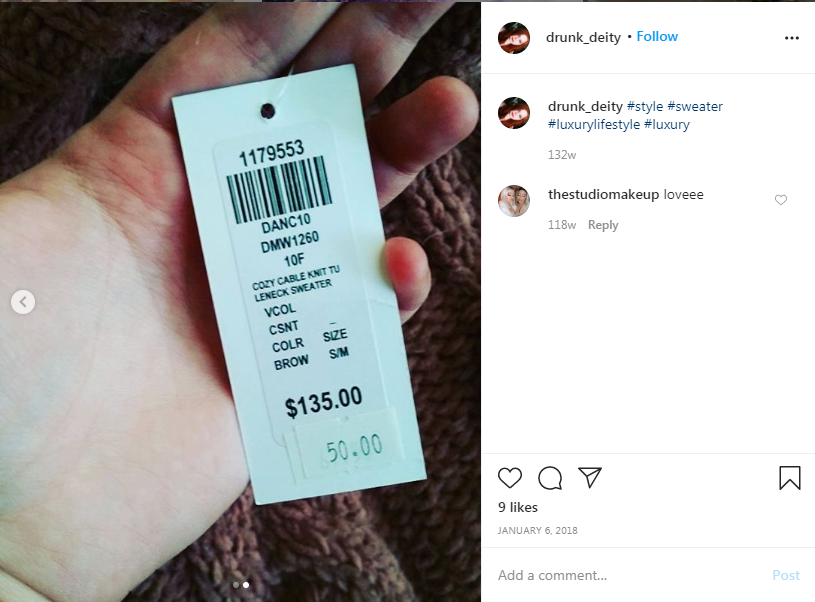This screenshot has height=602, width=815.
Task: Like the post with heart icon
Action: pos(509,478)
